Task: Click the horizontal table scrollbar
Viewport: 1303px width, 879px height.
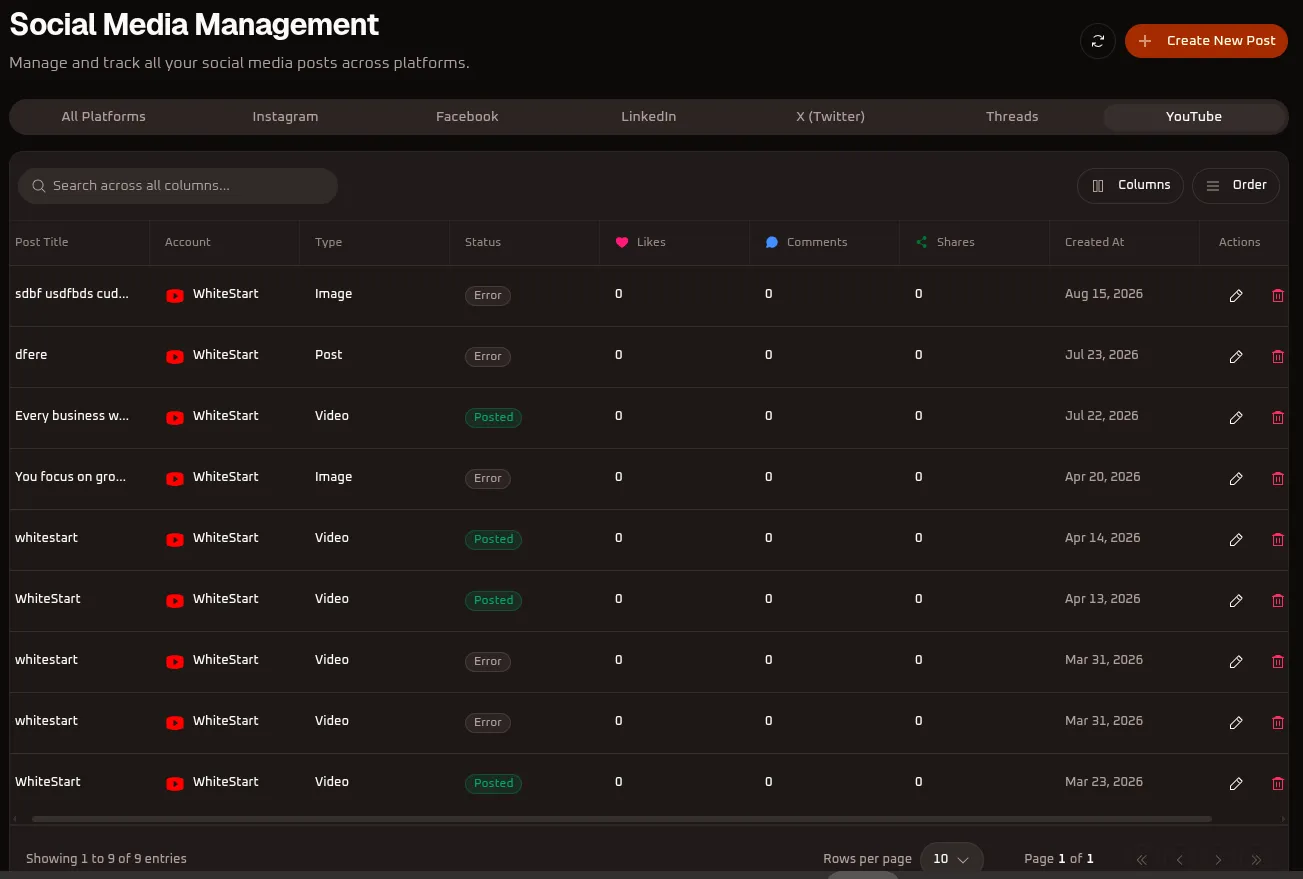Action: tap(621, 819)
